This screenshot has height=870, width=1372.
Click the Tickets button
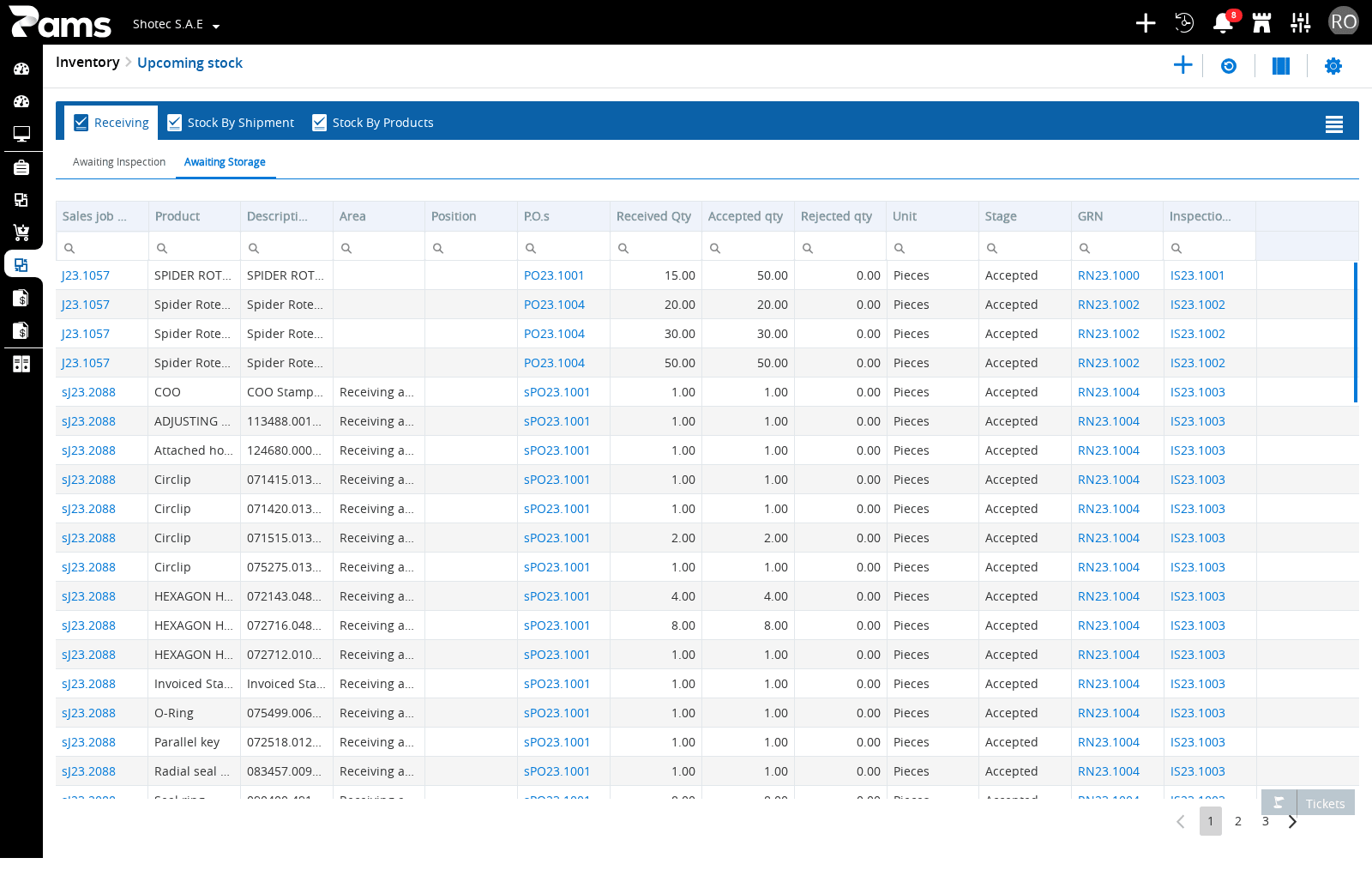click(1326, 803)
